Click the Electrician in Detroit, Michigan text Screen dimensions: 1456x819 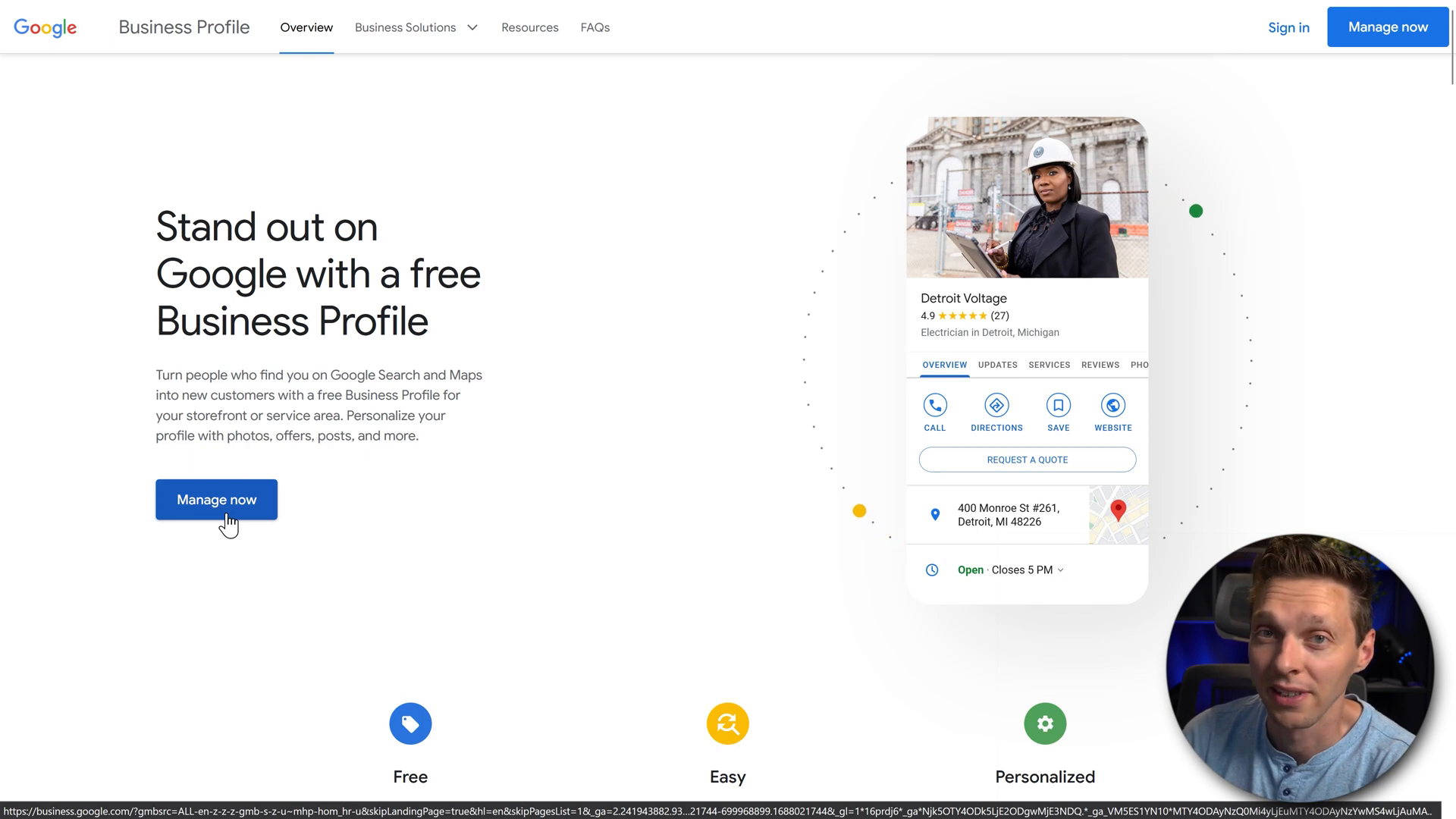pyautogui.click(x=990, y=332)
